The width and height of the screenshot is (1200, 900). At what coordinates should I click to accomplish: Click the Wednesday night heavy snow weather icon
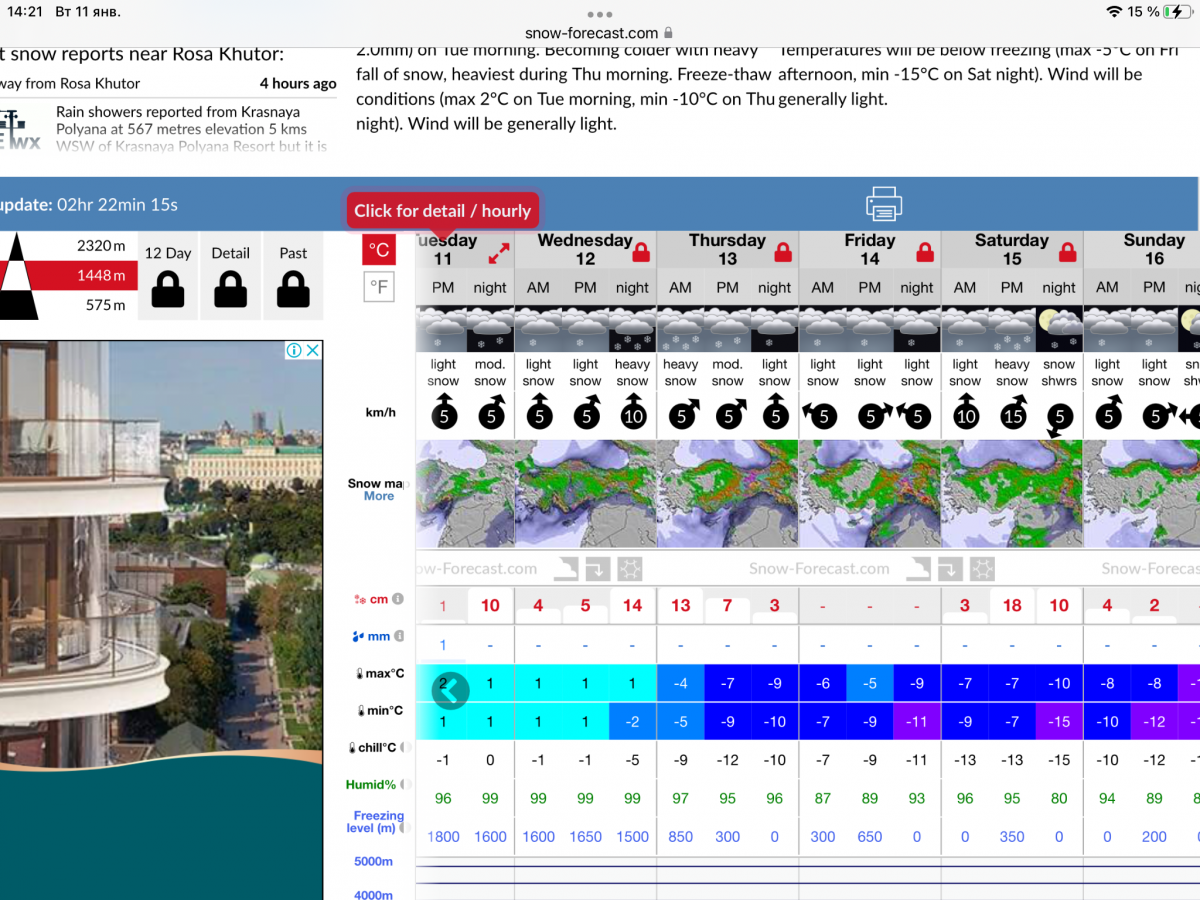point(632,329)
